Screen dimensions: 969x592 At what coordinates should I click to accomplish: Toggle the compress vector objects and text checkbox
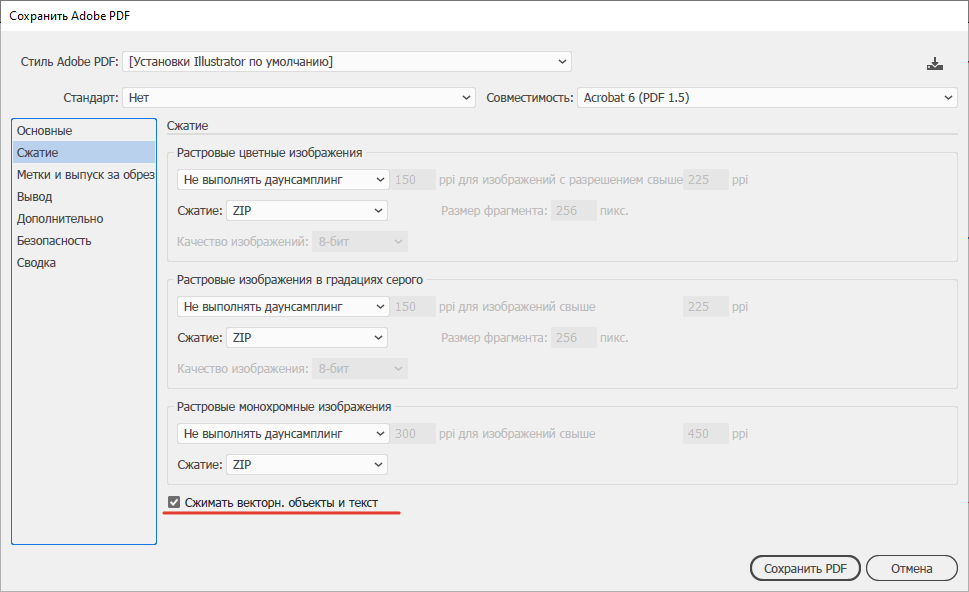(174, 502)
